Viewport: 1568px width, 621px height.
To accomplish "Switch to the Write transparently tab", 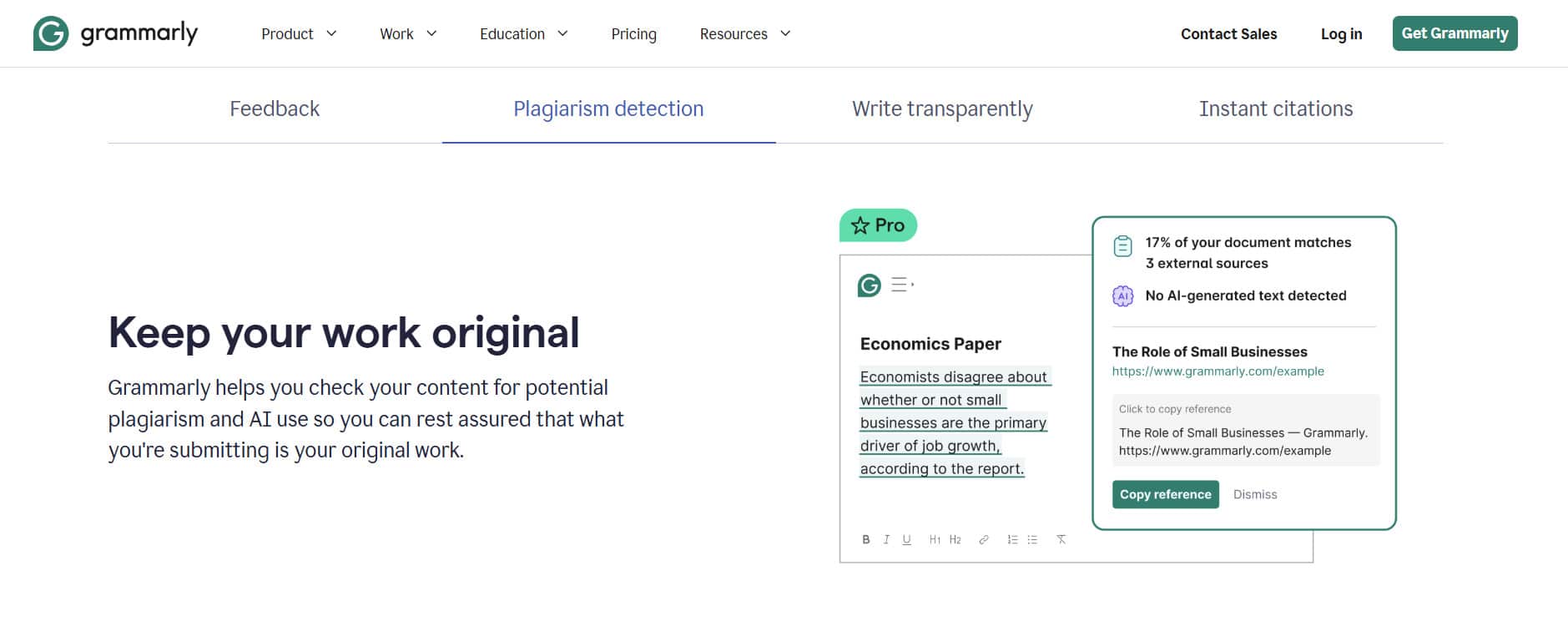I will [x=942, y=109].
